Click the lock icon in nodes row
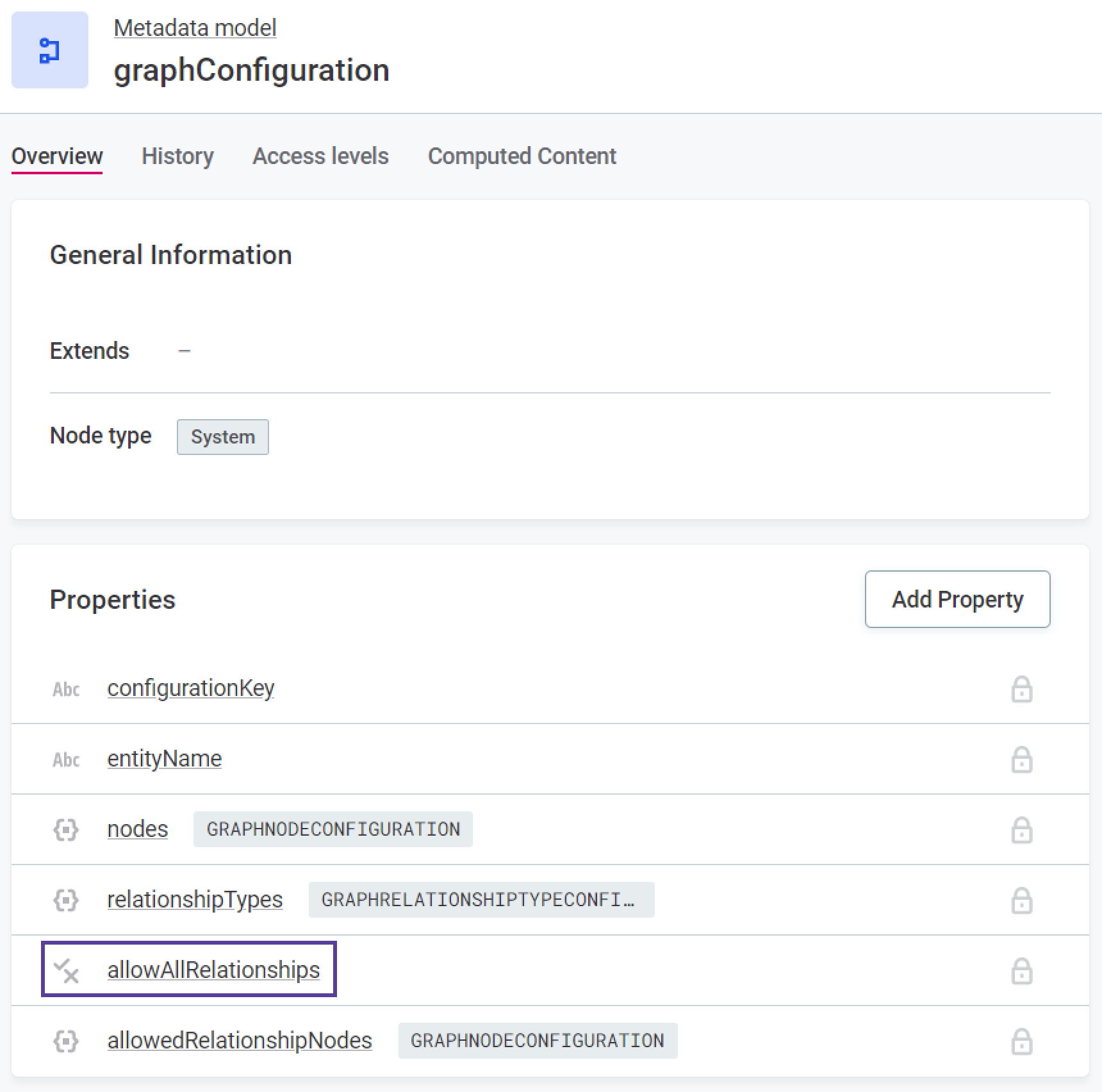 pos(1021,830)
